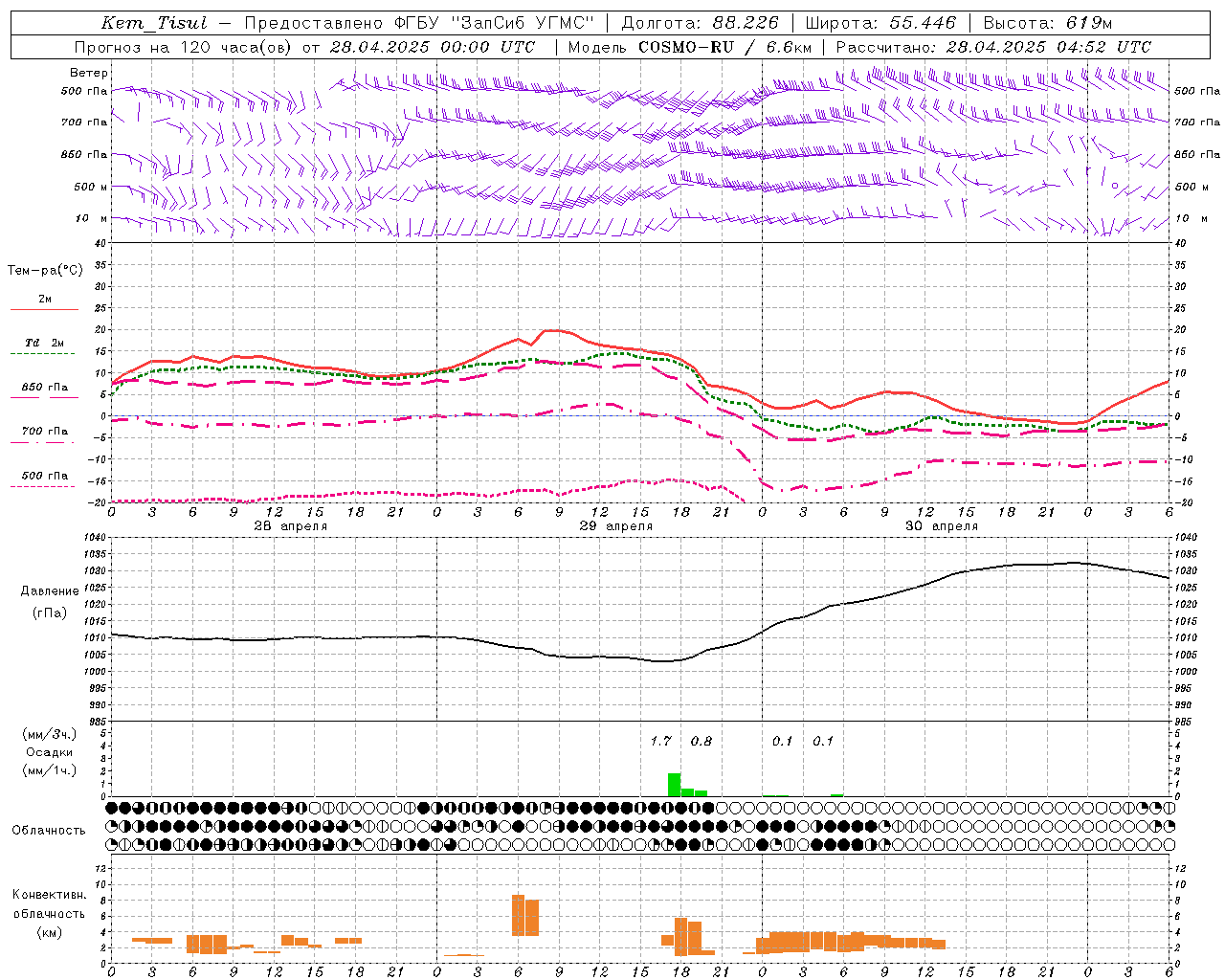The height and width of the screenshot is (980, 1225).
Task: Click the Модель COSMO-RU / 6.6км label
Action: point(689,47)
